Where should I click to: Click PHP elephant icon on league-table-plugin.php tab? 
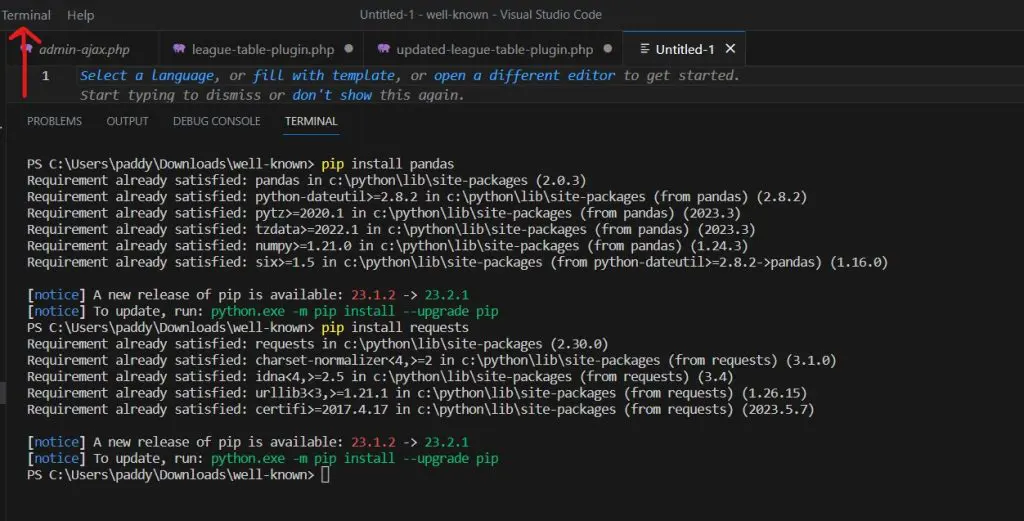(x=179, y=49)
